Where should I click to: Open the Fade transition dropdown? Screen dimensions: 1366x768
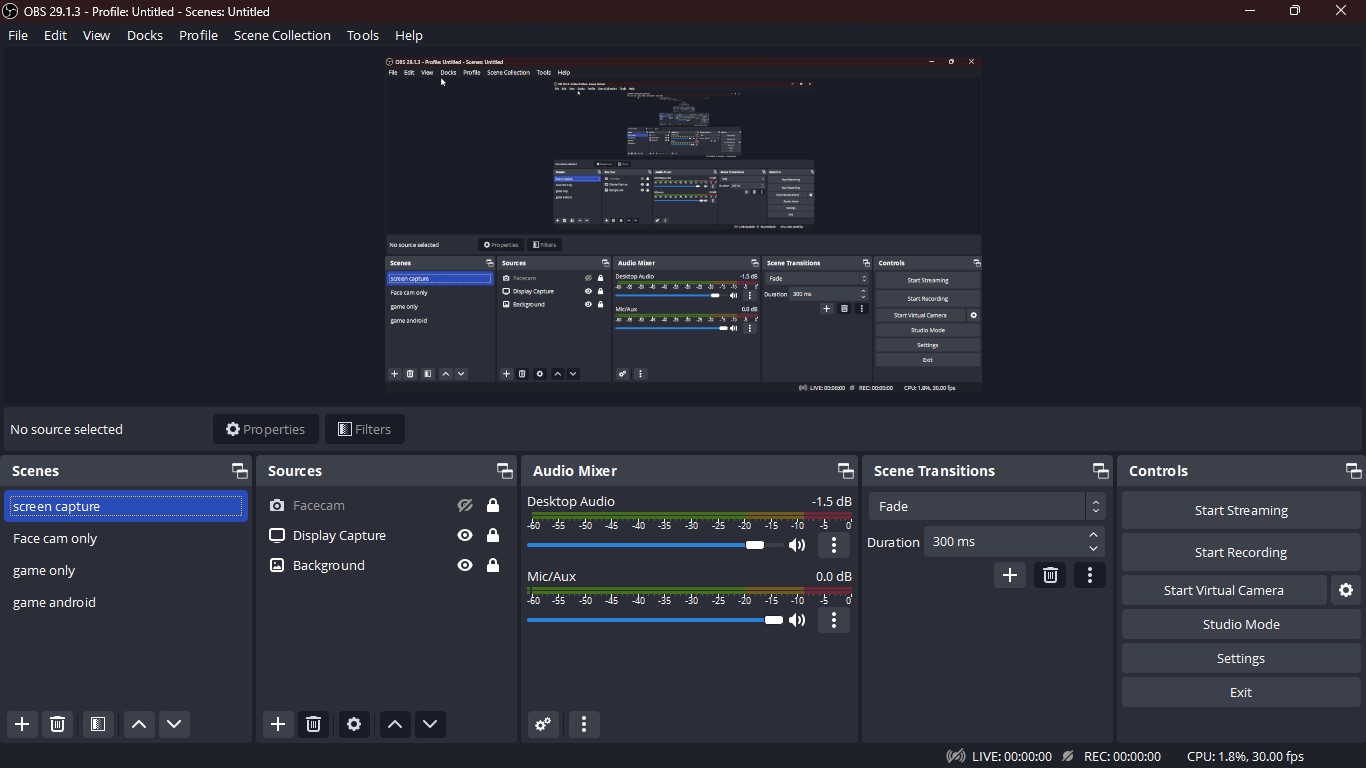pos(986,506)
